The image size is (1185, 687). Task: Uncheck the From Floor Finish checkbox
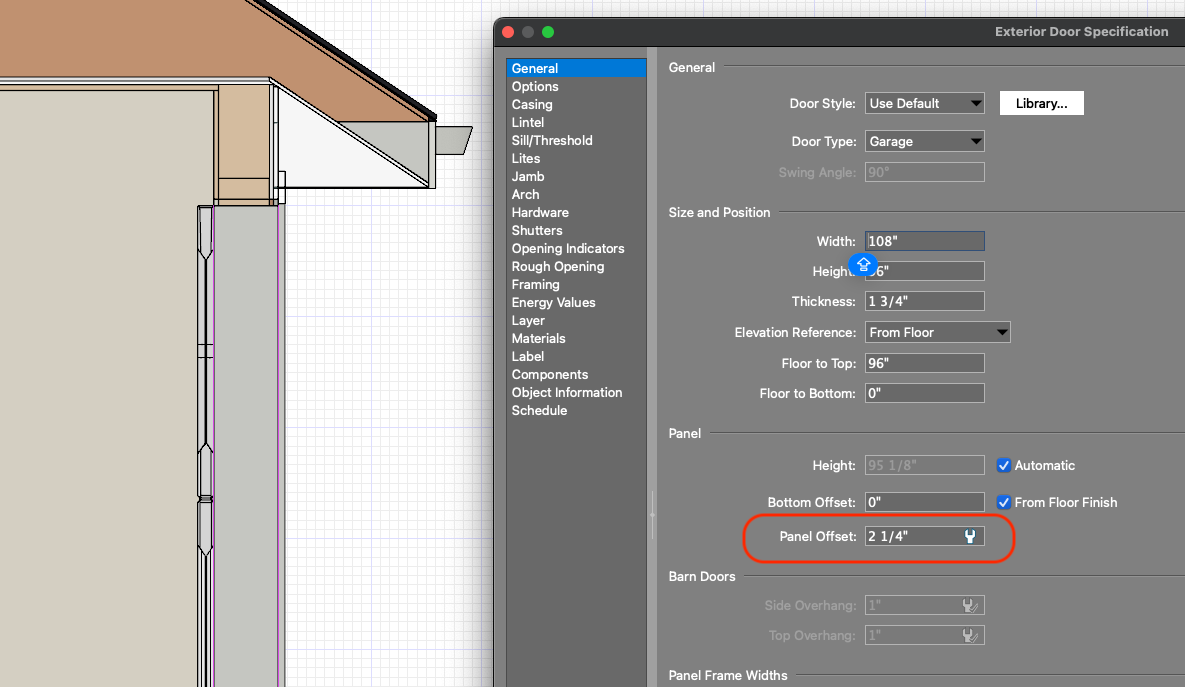pyautogui.click(x=1004, y=502)
